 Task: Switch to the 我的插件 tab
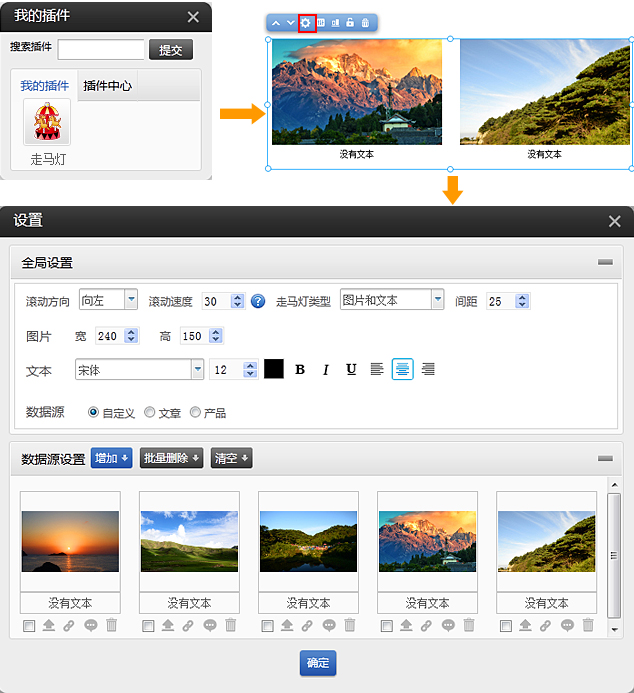pos(43,86)
